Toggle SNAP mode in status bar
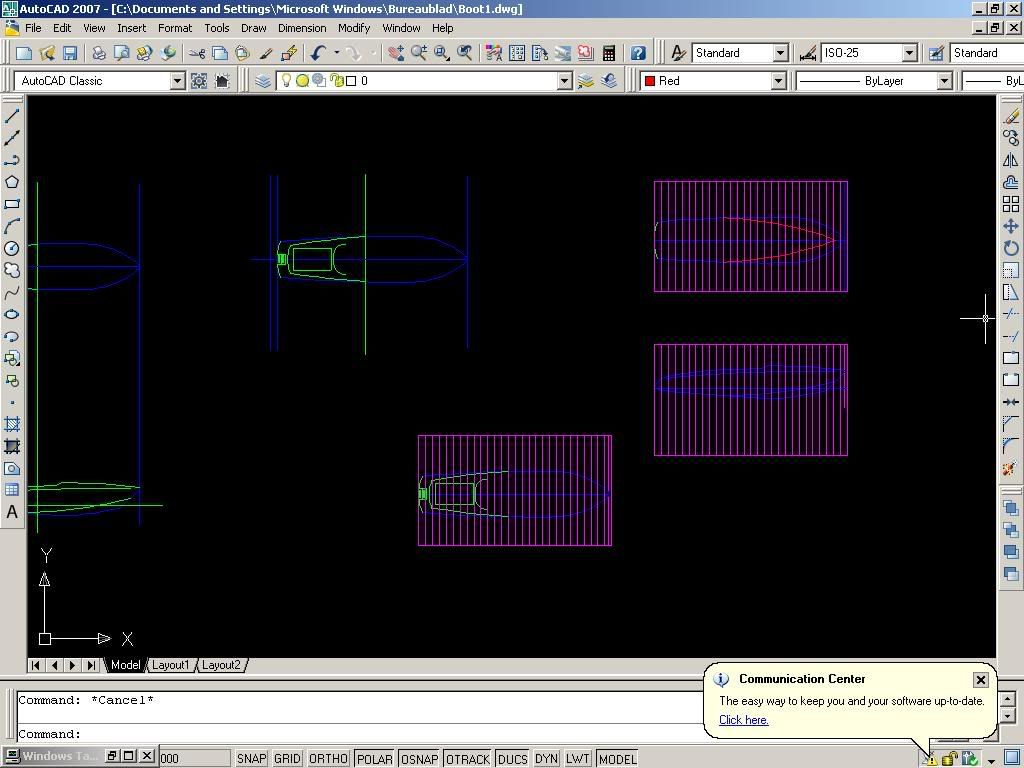 click(251, 759)
